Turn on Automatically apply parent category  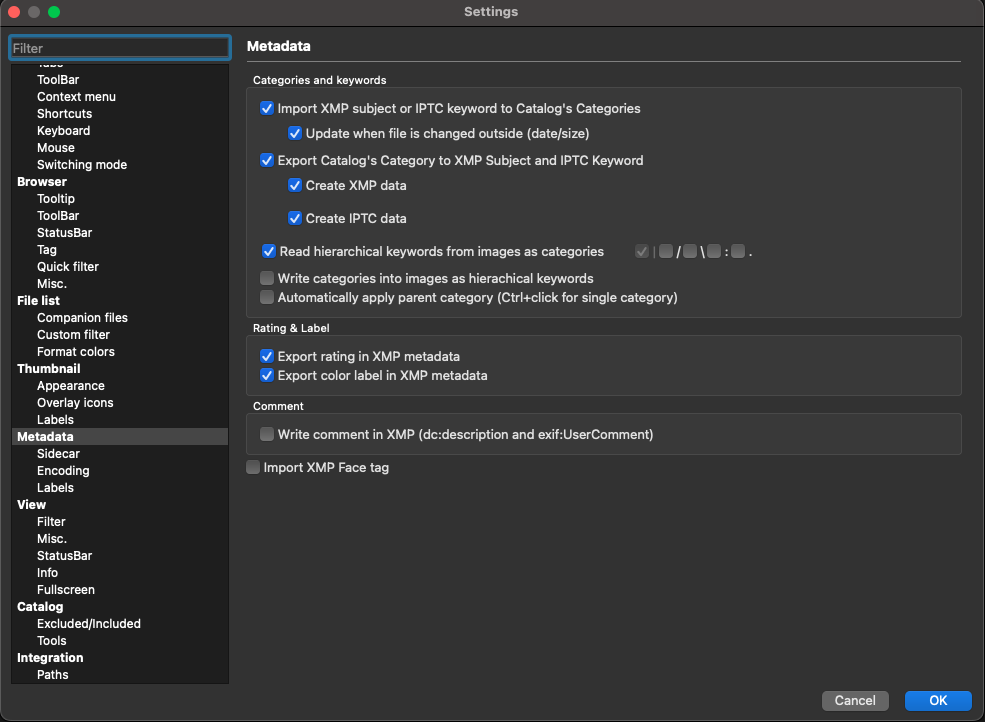point(267,297)
